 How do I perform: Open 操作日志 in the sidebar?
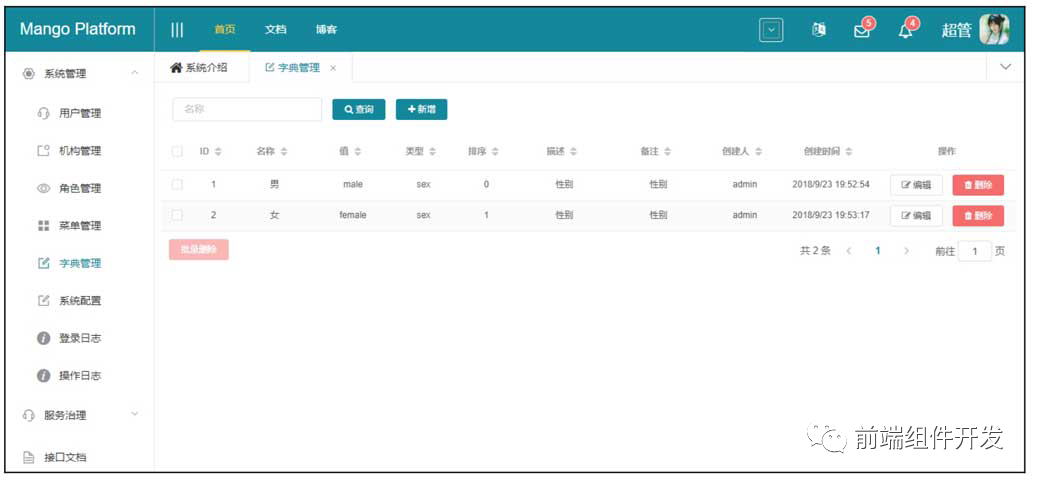pos(80,376)
